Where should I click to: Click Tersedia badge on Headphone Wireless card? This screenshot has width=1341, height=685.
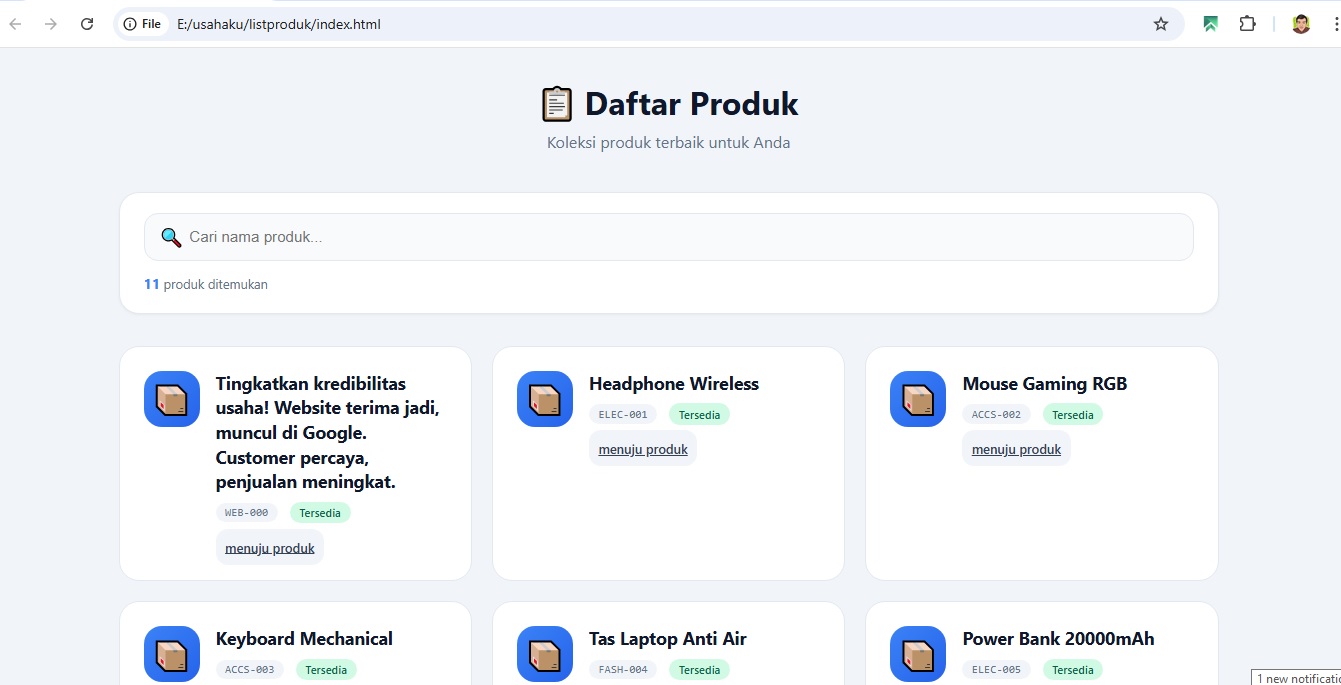pyautogui.click(x=699, y=414)
